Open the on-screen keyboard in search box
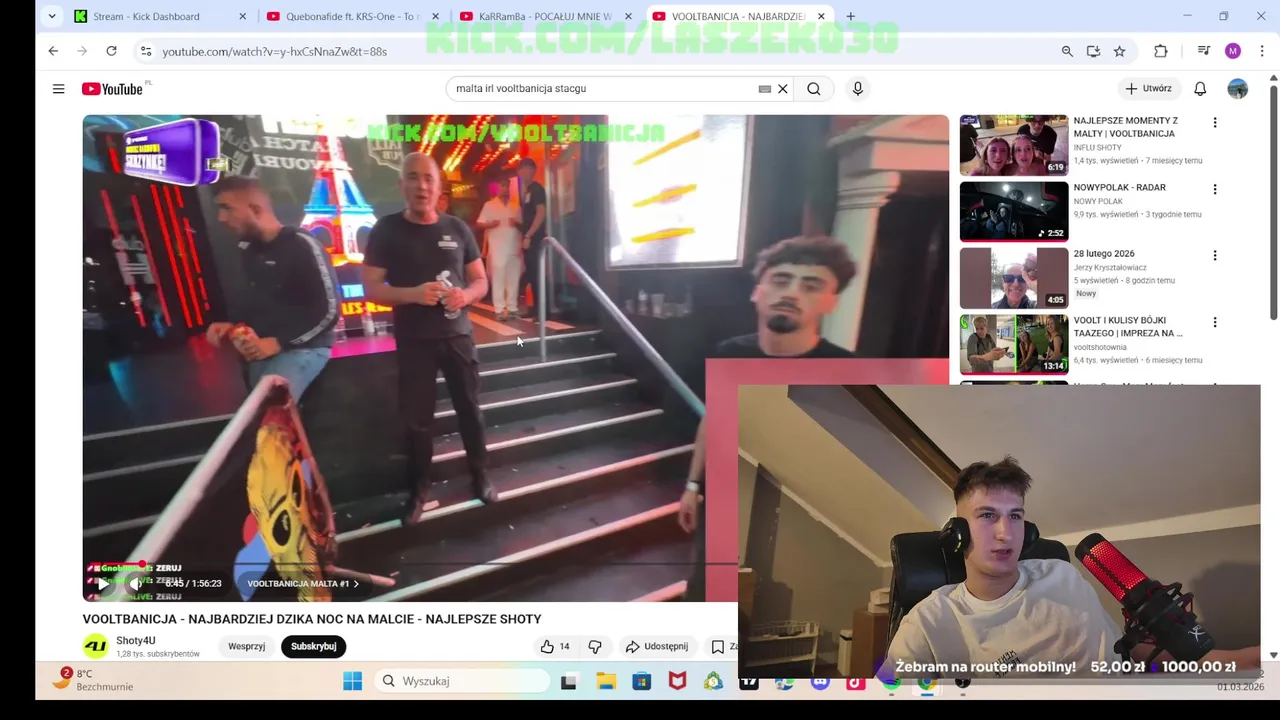The width and height of the screenshot is (1280, 720). click(765, 89)
